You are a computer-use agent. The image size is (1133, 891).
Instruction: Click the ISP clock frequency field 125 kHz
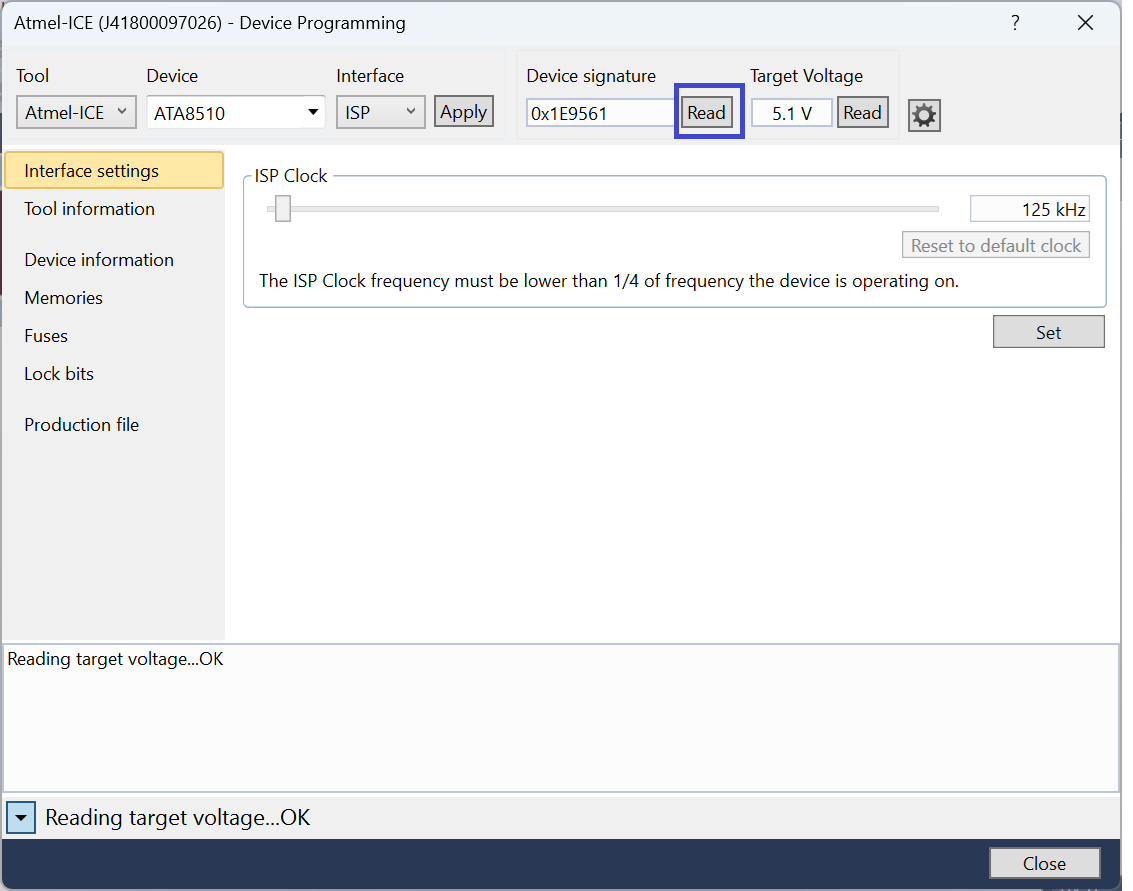[1030, 210]
